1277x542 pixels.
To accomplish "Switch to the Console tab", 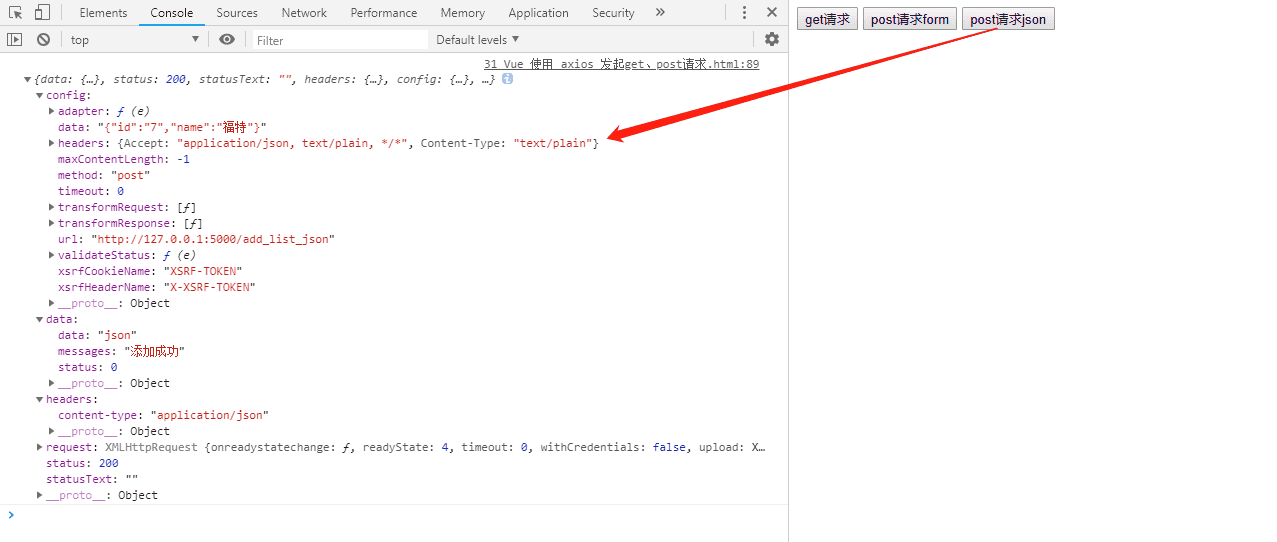I will [x=172, y=13].
